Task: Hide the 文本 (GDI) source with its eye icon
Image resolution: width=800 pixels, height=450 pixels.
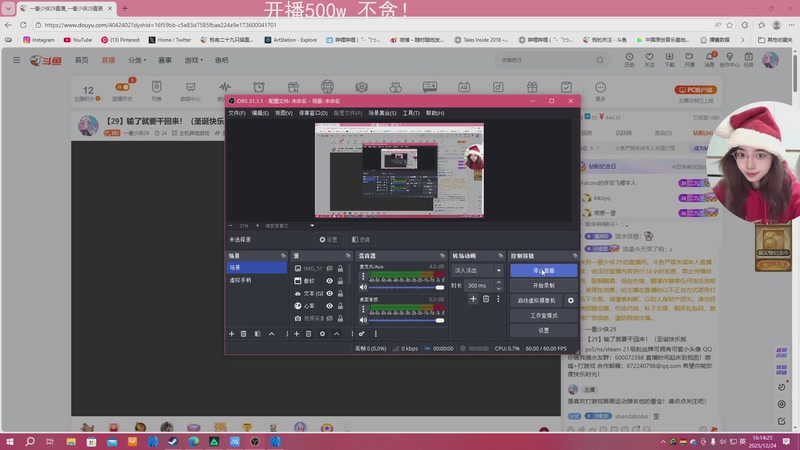Action: click(330, 293)
